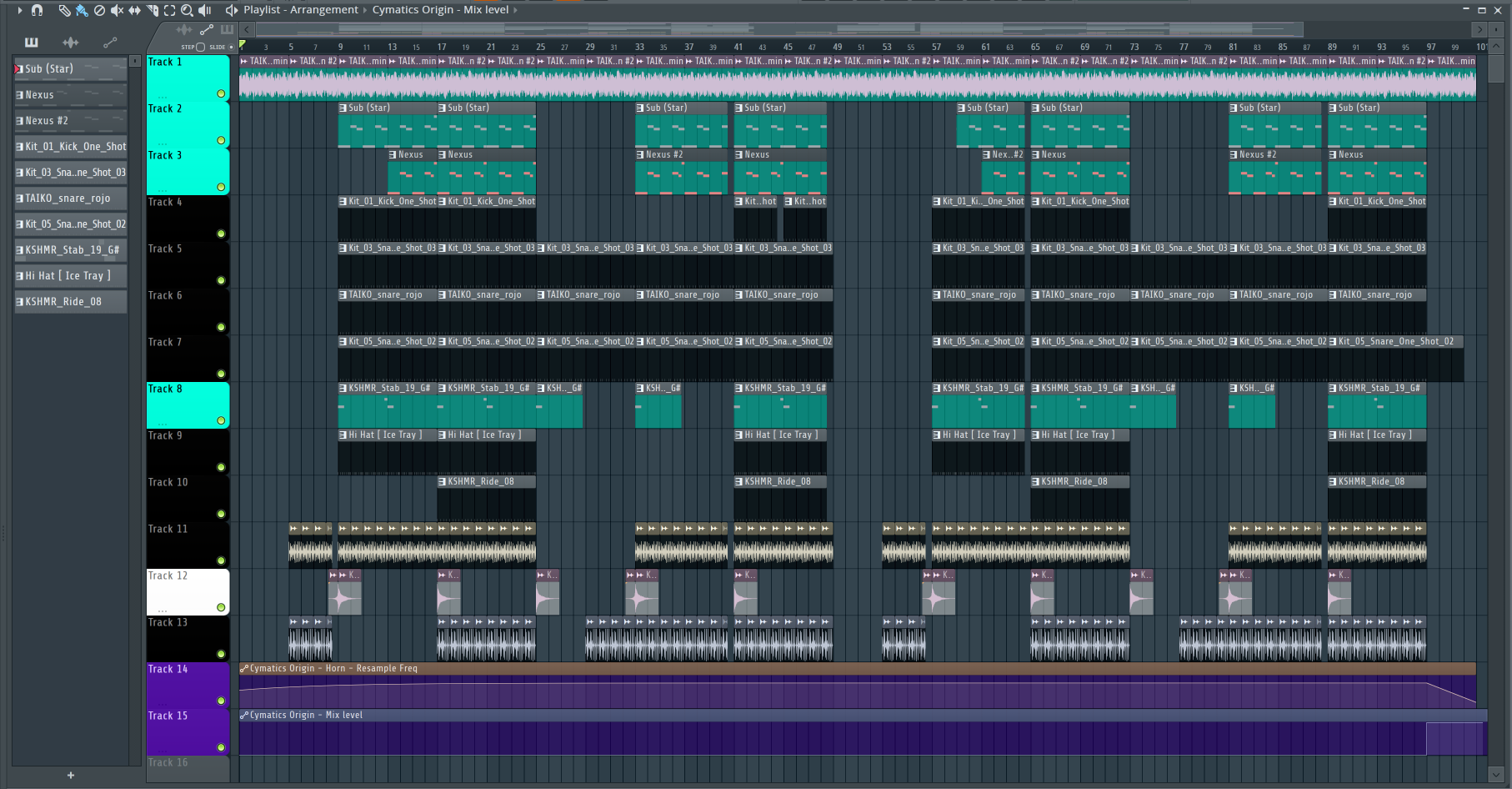Open the playlist options menu arrow
Viewport: 1512px width, 789px height.
[x=20, y=10]
